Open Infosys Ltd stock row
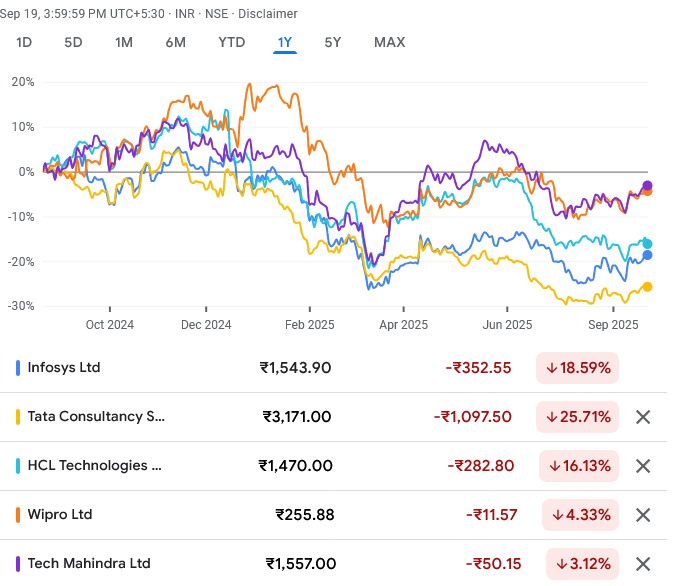 tap(64, 368)
